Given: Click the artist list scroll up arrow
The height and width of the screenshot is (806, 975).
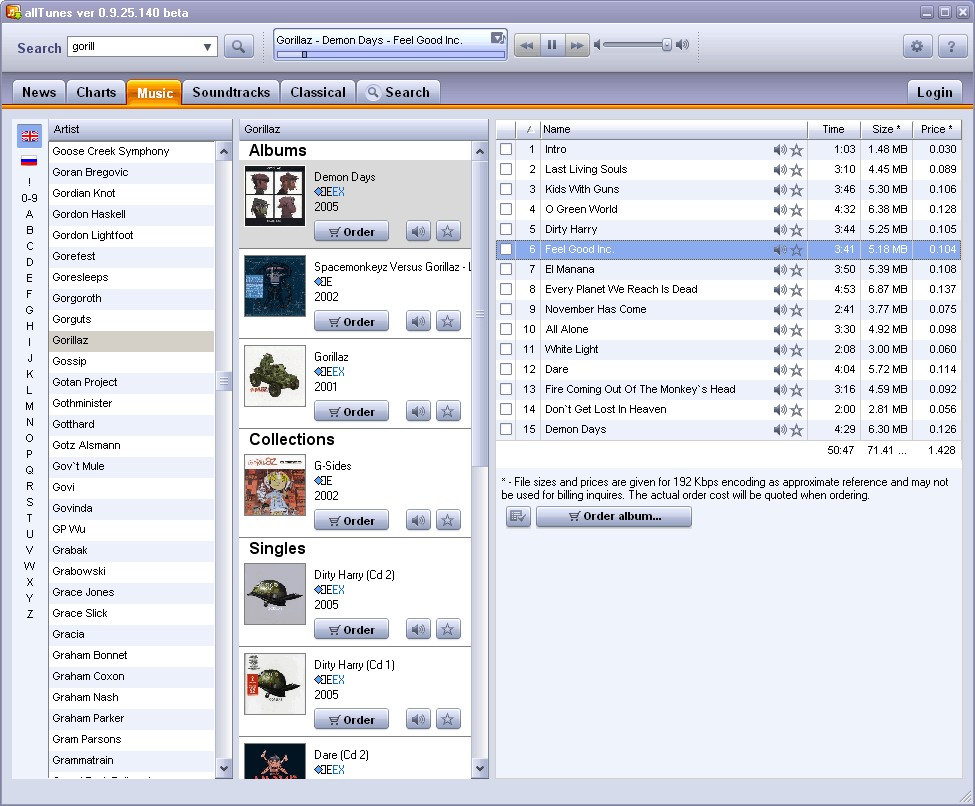Looking at the screenshot, I should (224, 151).
